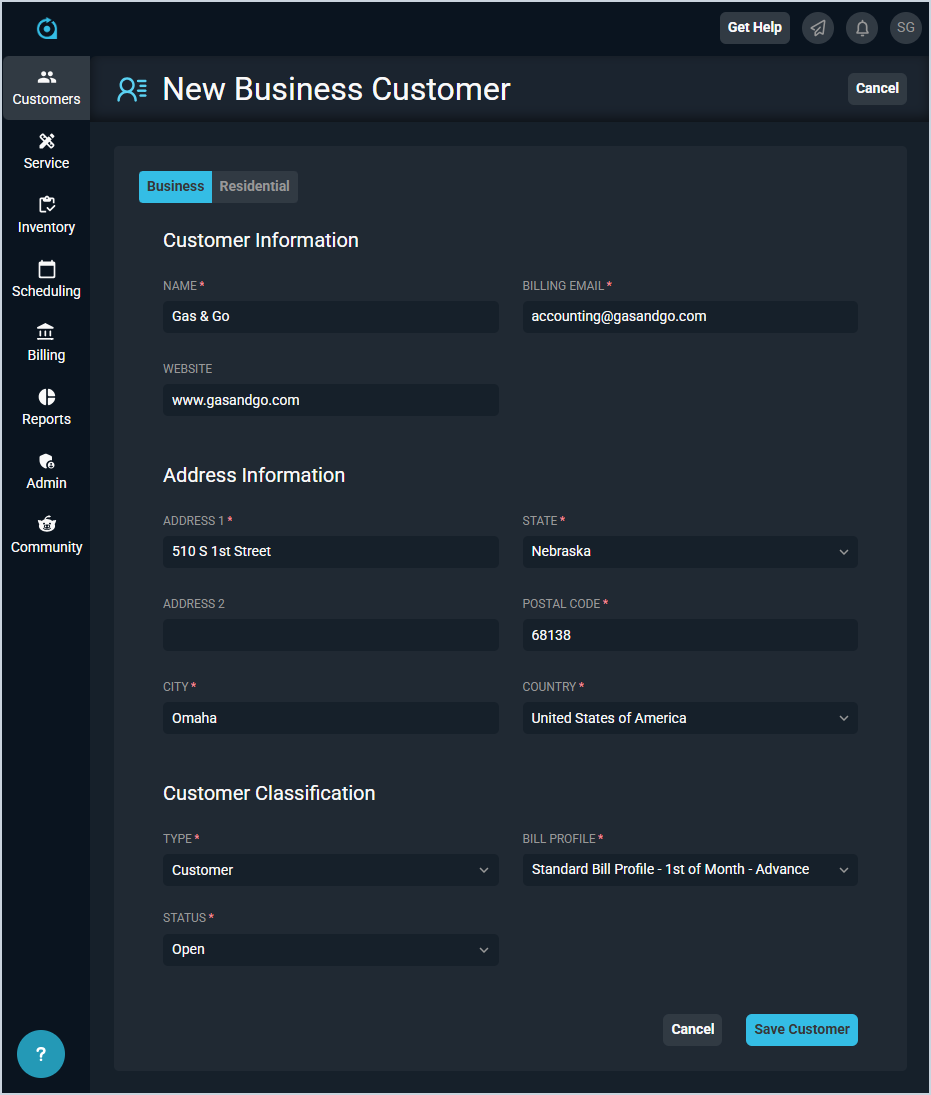This screenshot has height=1095, width=931.
Task: Open the Service section in the sidebar
Action: click(x=46, y=151)
